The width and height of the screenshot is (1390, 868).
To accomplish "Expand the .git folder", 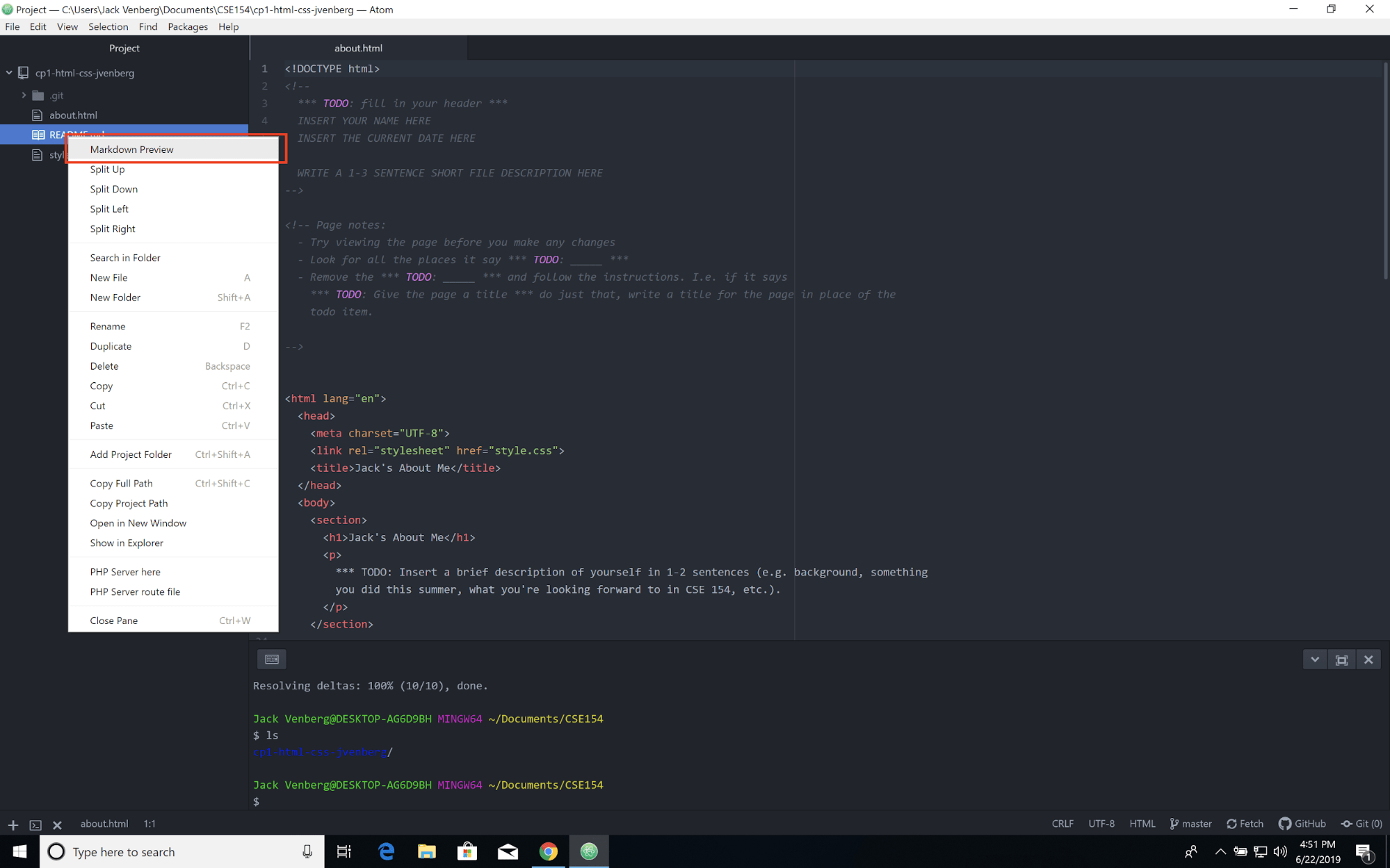I will 24,95.
